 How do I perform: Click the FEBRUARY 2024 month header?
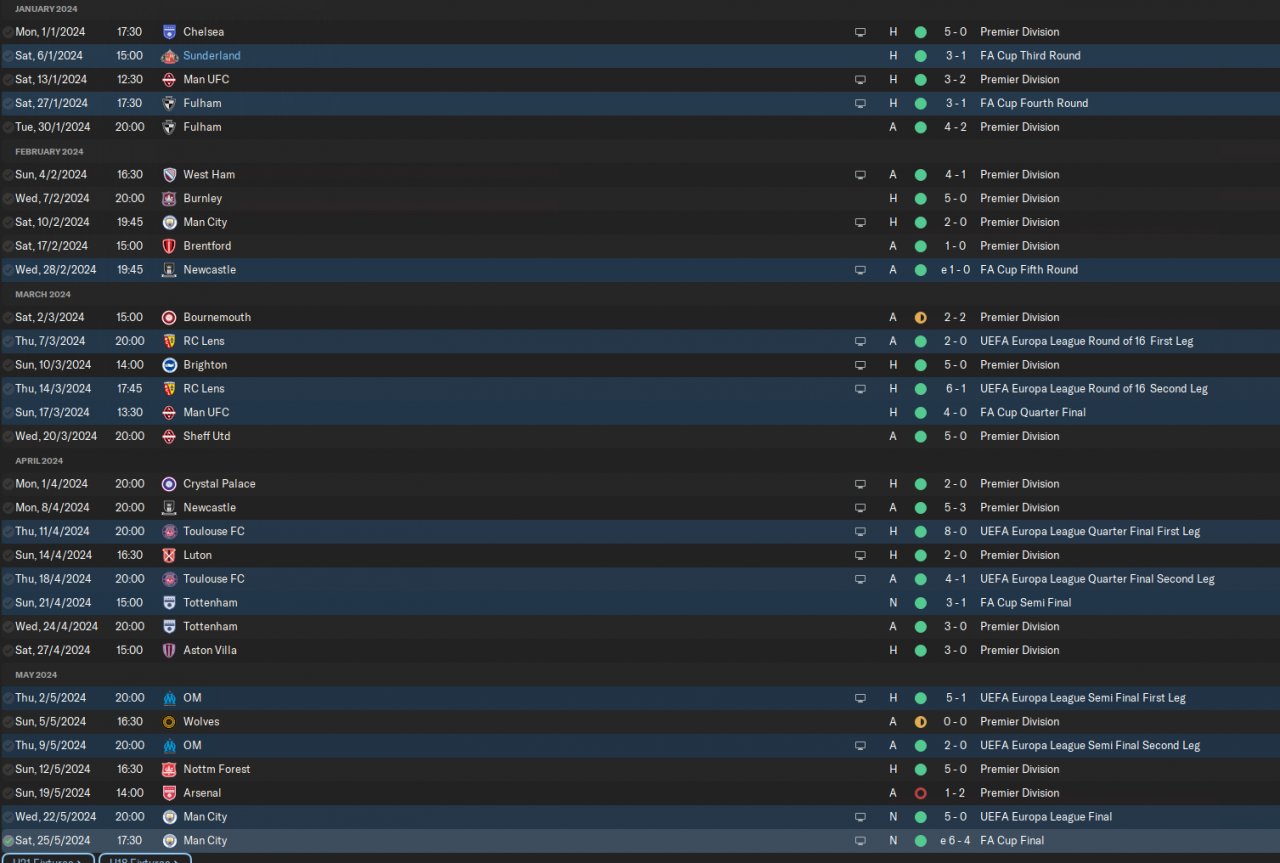(49, 152)
